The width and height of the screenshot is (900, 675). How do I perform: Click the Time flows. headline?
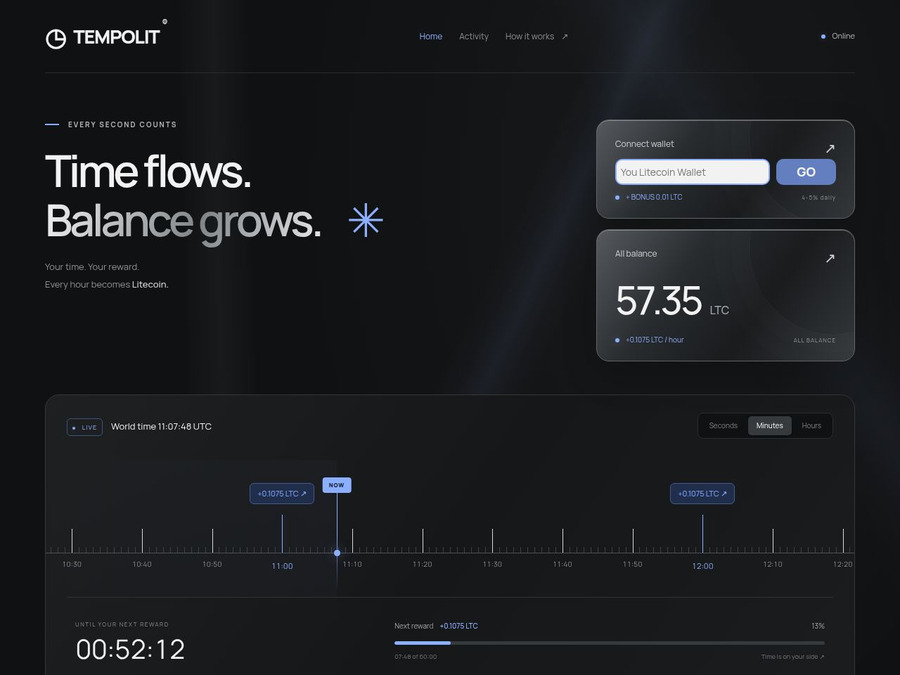pyautogui.click(x=148, y=171)
